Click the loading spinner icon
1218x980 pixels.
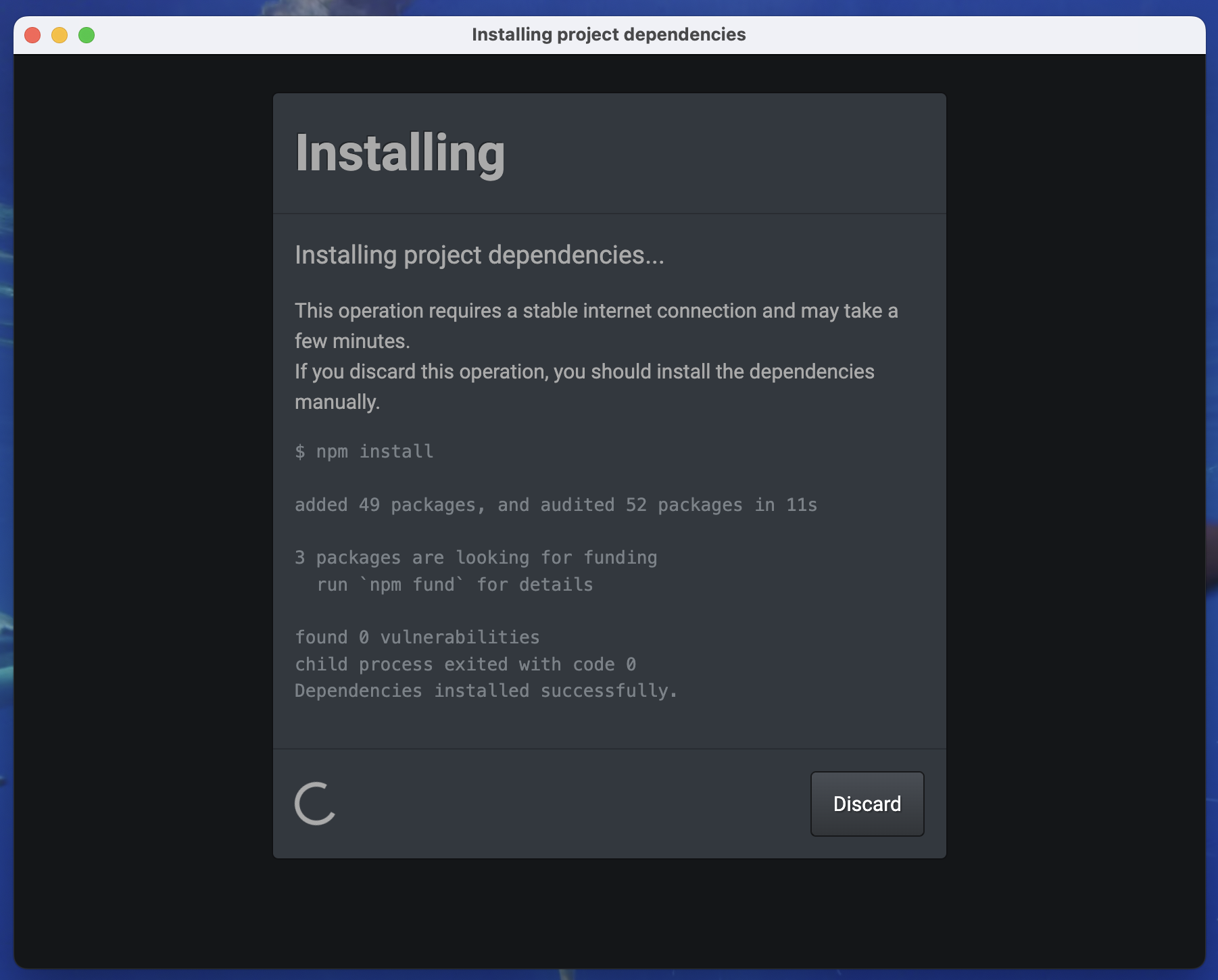[316, 804]
